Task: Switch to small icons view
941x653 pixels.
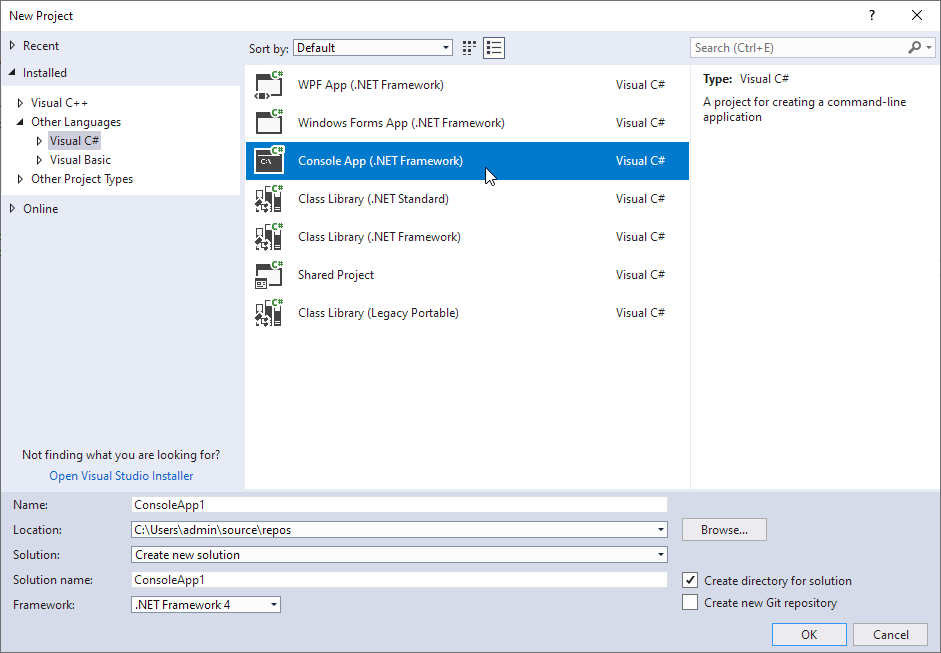Action: 469,48
